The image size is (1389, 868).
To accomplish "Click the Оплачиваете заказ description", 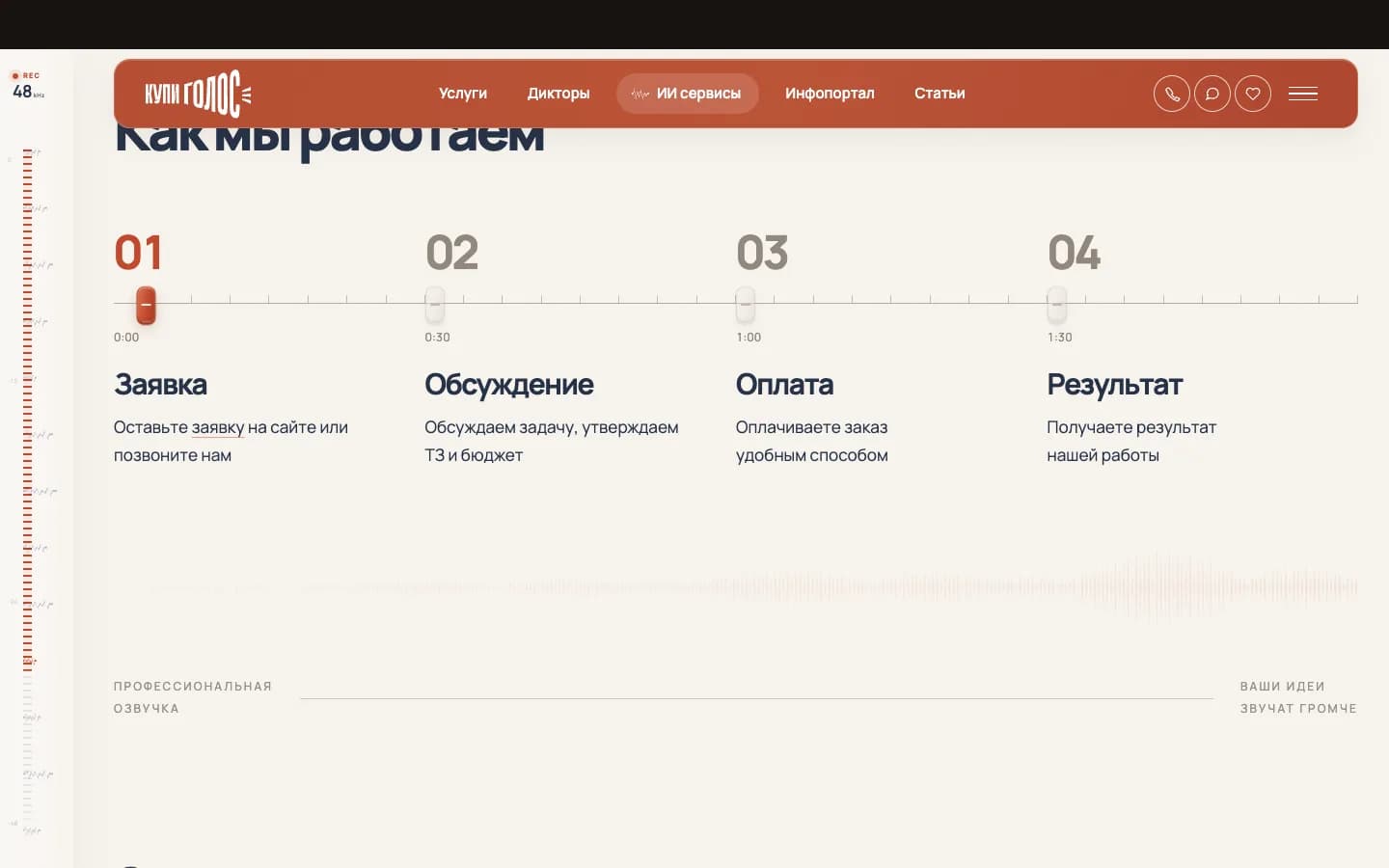I will [811, 441].
